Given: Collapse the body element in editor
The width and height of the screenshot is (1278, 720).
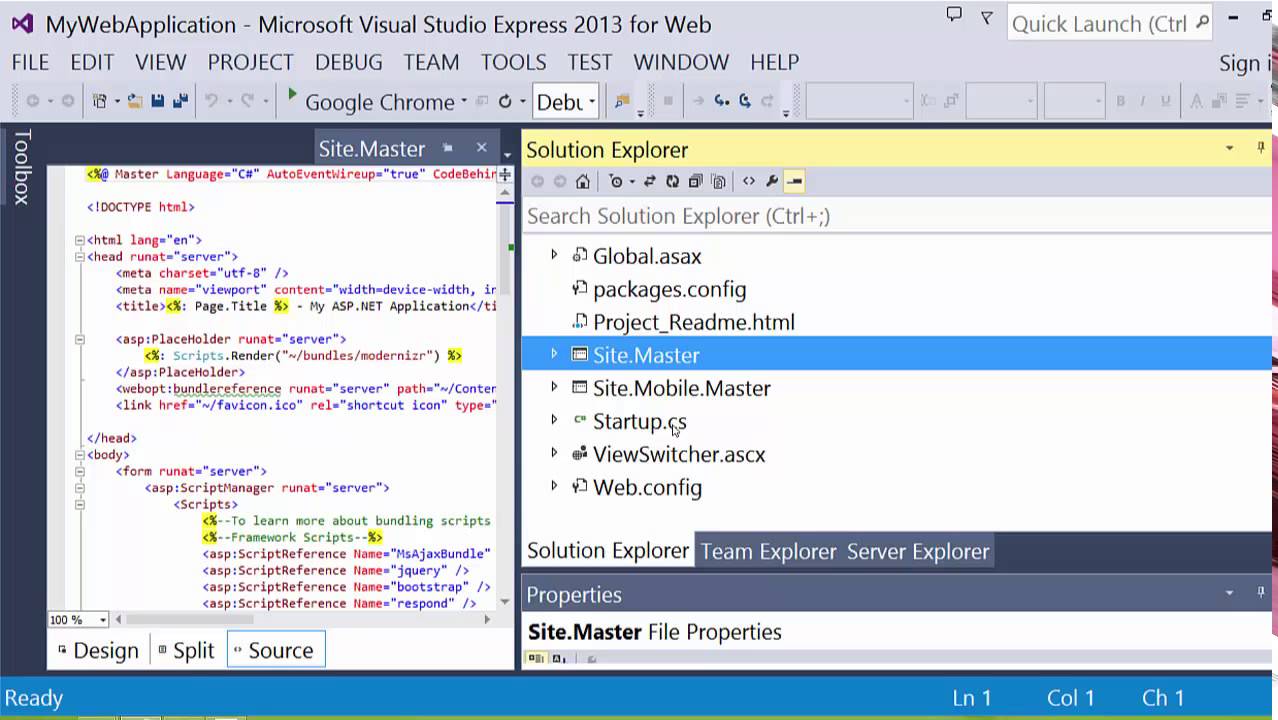Looking at the screenshot, I should 80,455.
